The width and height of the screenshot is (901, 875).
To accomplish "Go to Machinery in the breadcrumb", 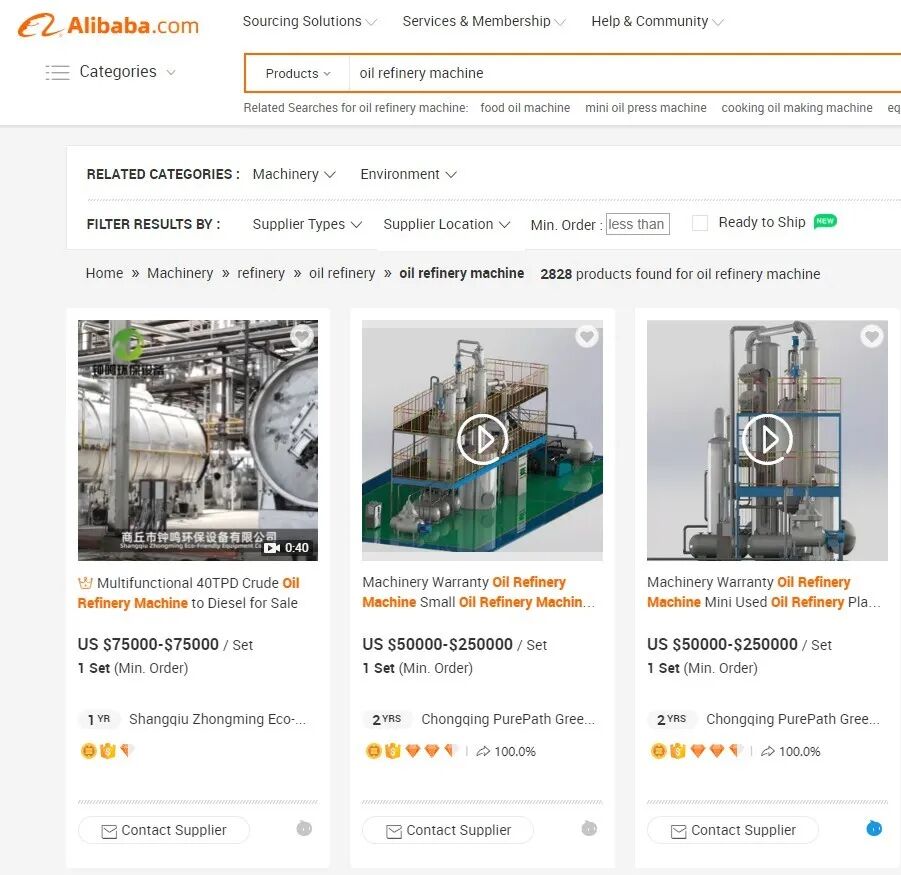I will pyautogui.click(x=180, y=273).
